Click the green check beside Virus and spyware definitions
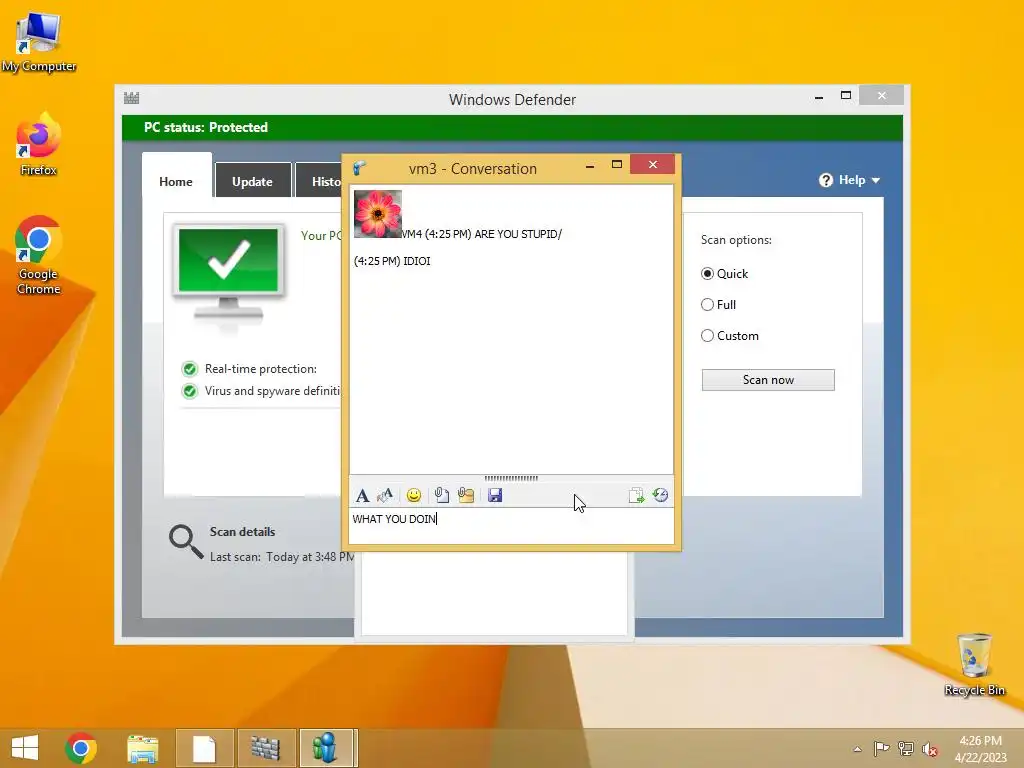The height and width of the screenshot is (768, 1024). click(189, 391)
